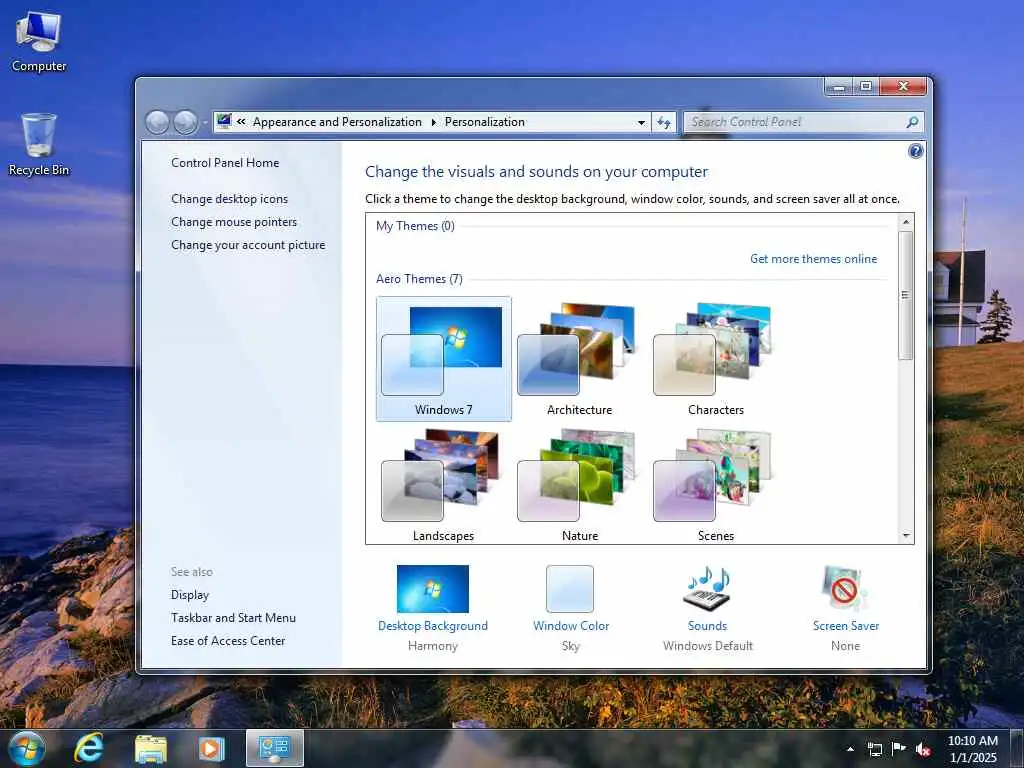Open Control Panel Home link
The width and height of the screenshot is (1024, 768).
click(225, 163)
